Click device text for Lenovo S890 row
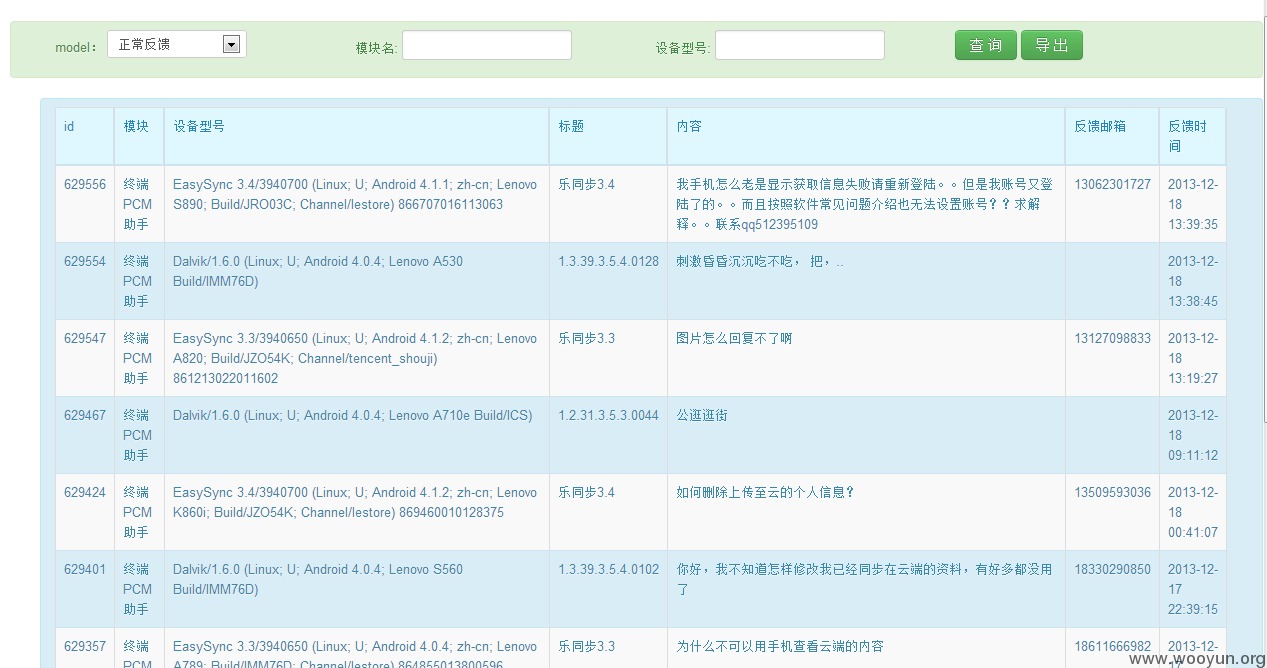The width and height of the screenshot is (1267, 668). [355, 195]
